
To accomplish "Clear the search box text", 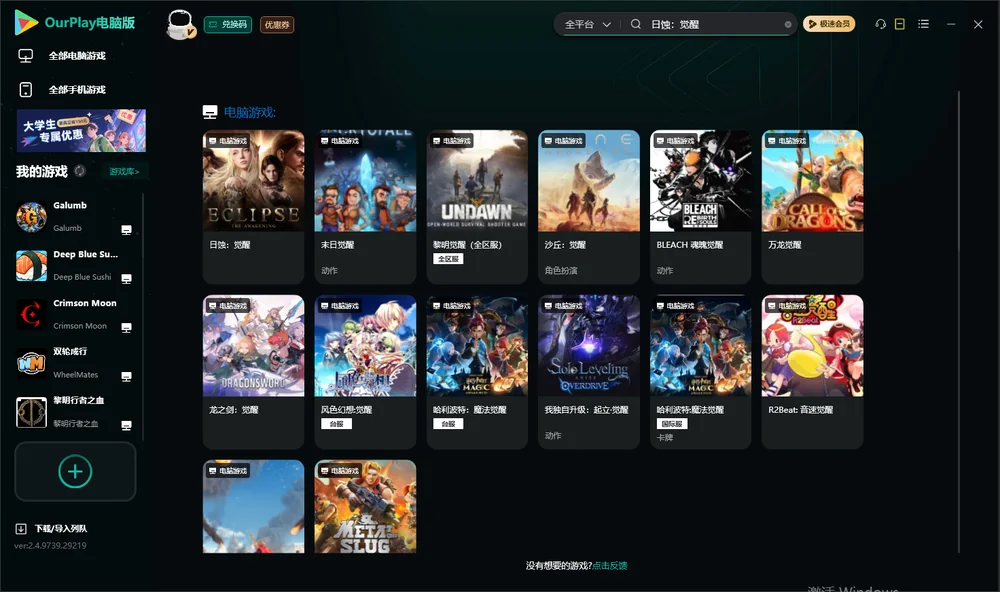I will click(788, 24).
